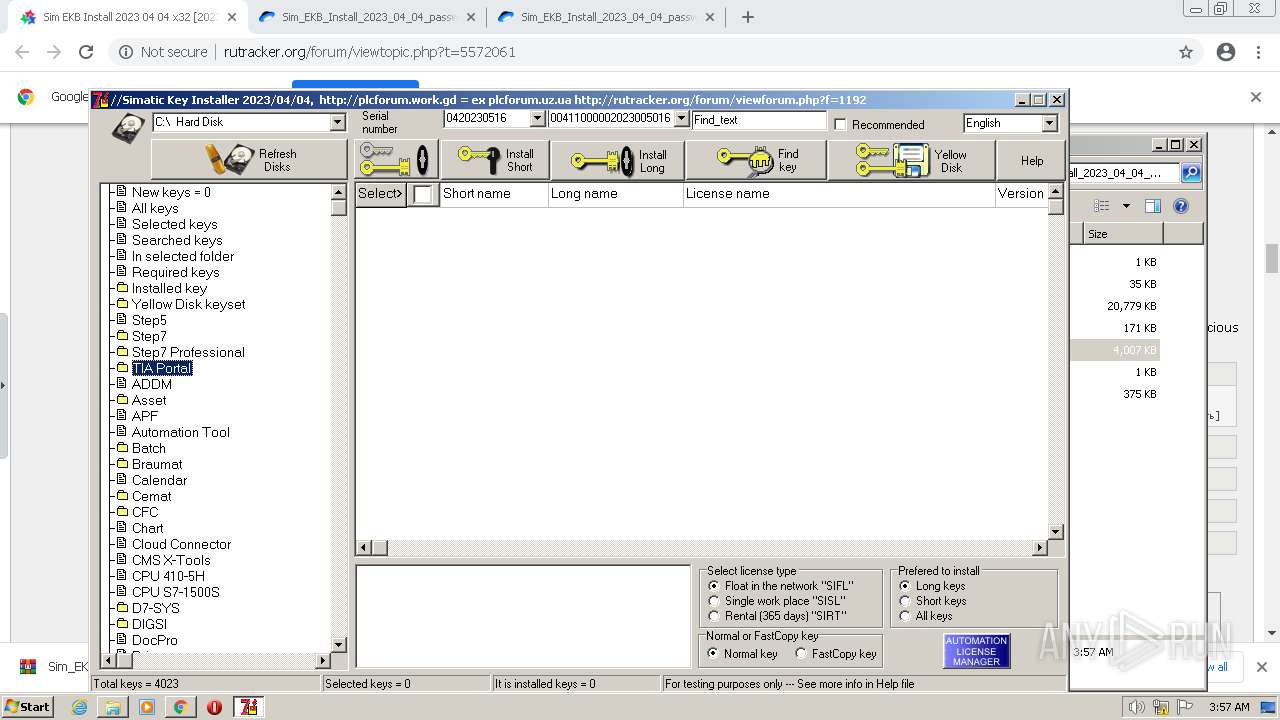Open view options dropdown arrow in Explorer window

point(1126,206)
